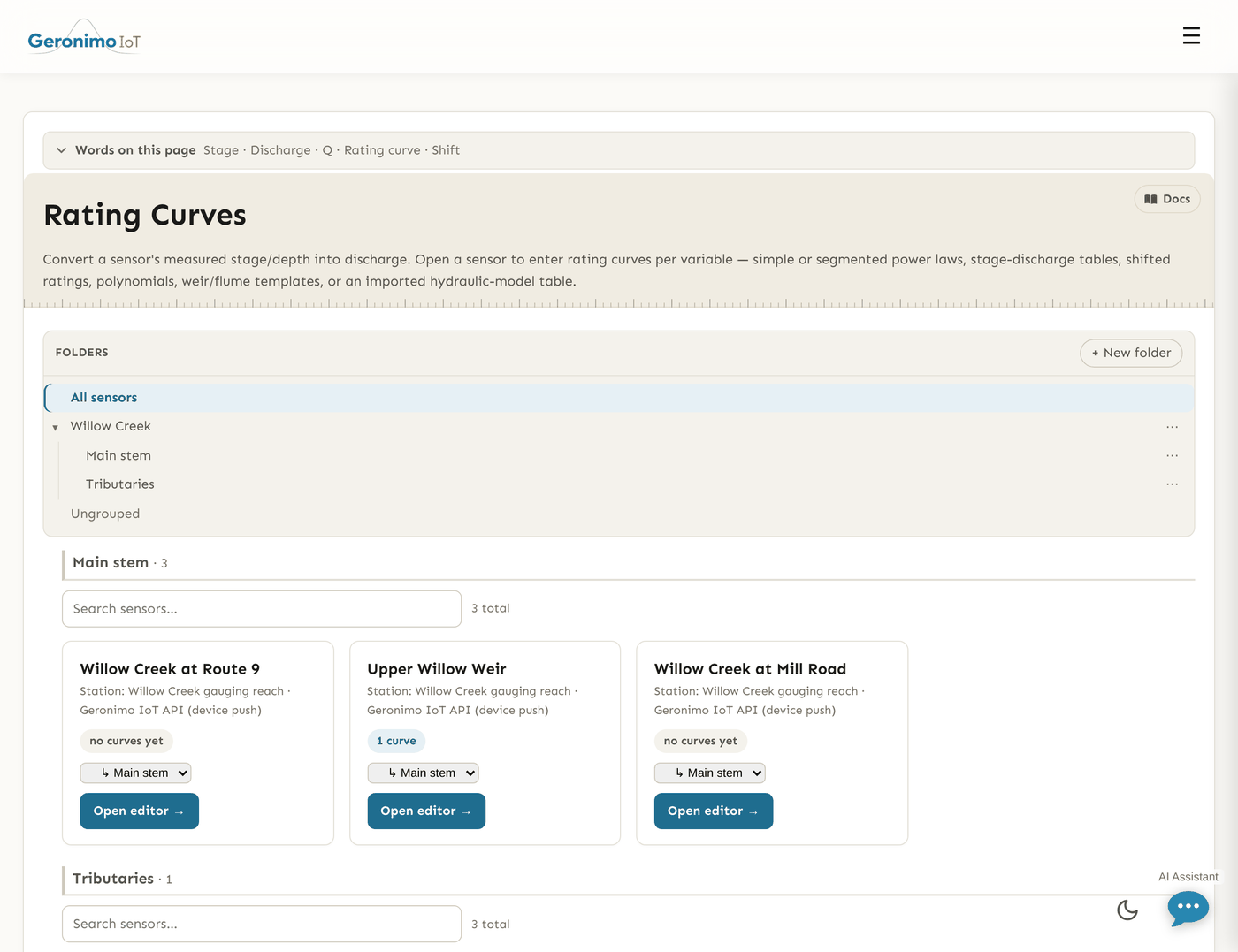Open folder dropdown on Willow Creek at Route 9
Image resolution: width=1238 pixels, height=952 pixels.
click(x=135, y=773)
